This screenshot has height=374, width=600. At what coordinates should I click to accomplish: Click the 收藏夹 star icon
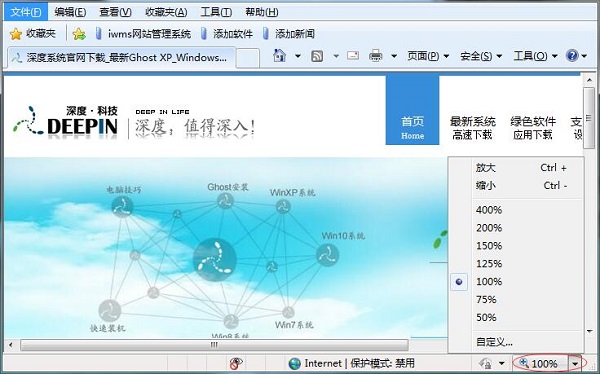[x=16, y=34]
